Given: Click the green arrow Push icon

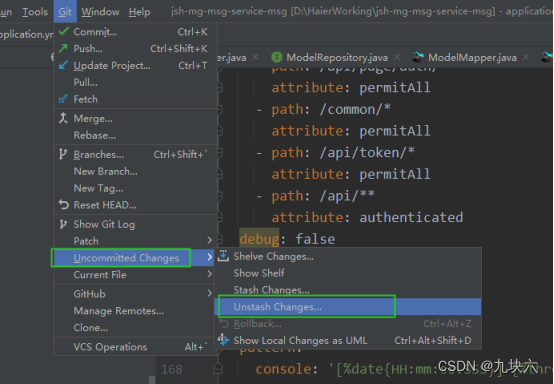Looking at the screenshot, I should [x=63, y=48].
